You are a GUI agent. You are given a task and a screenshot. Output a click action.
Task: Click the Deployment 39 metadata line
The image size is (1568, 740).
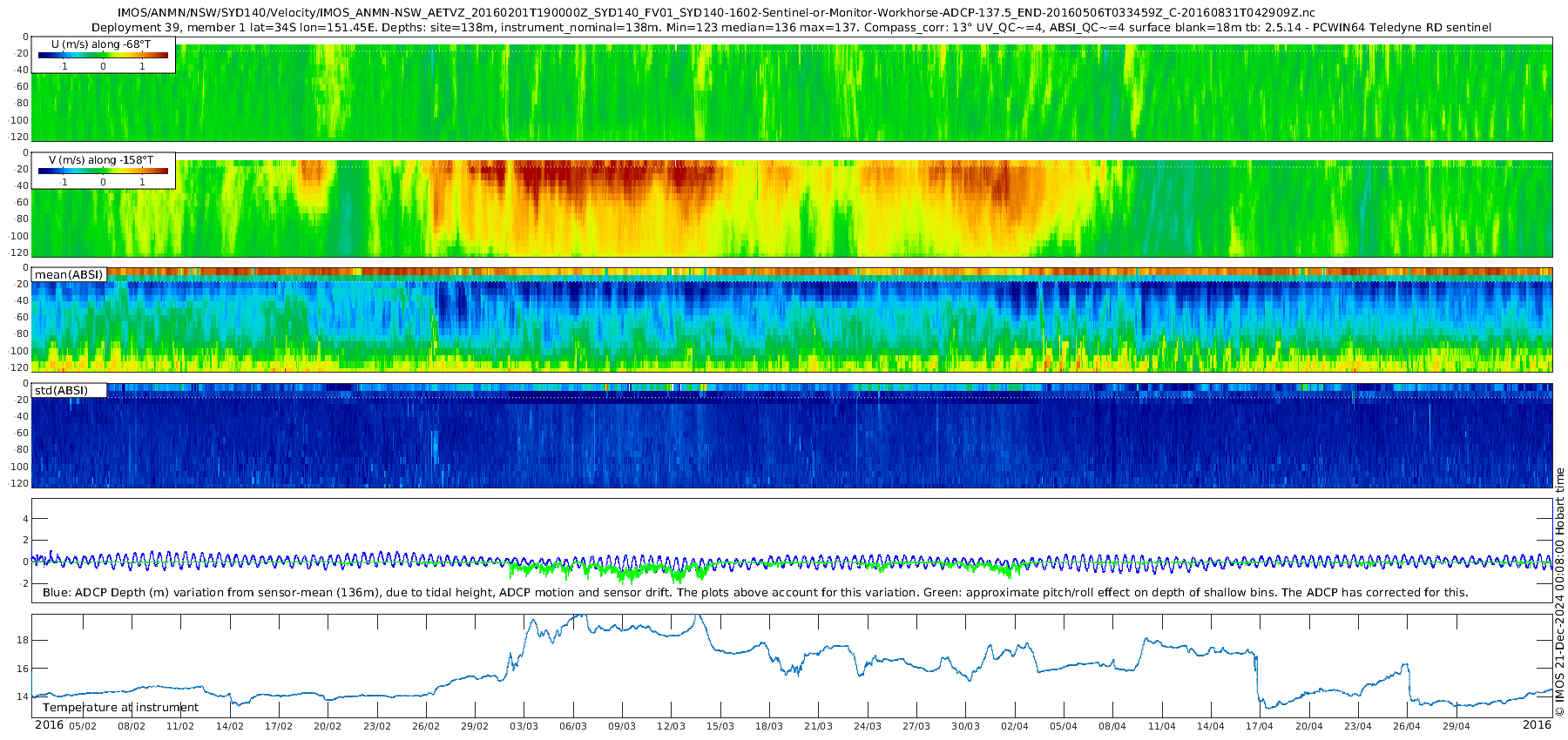click(791, 27)
